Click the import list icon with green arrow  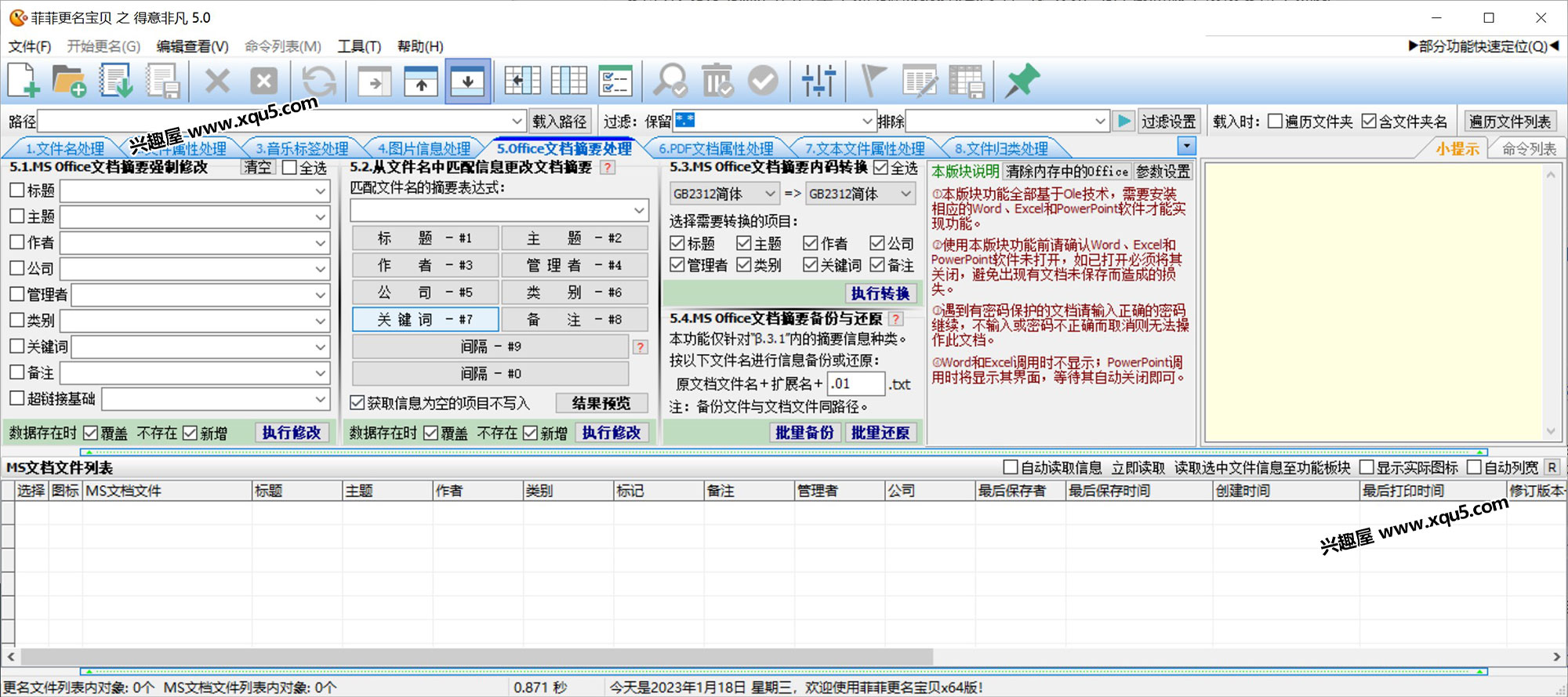pos(116,80)
